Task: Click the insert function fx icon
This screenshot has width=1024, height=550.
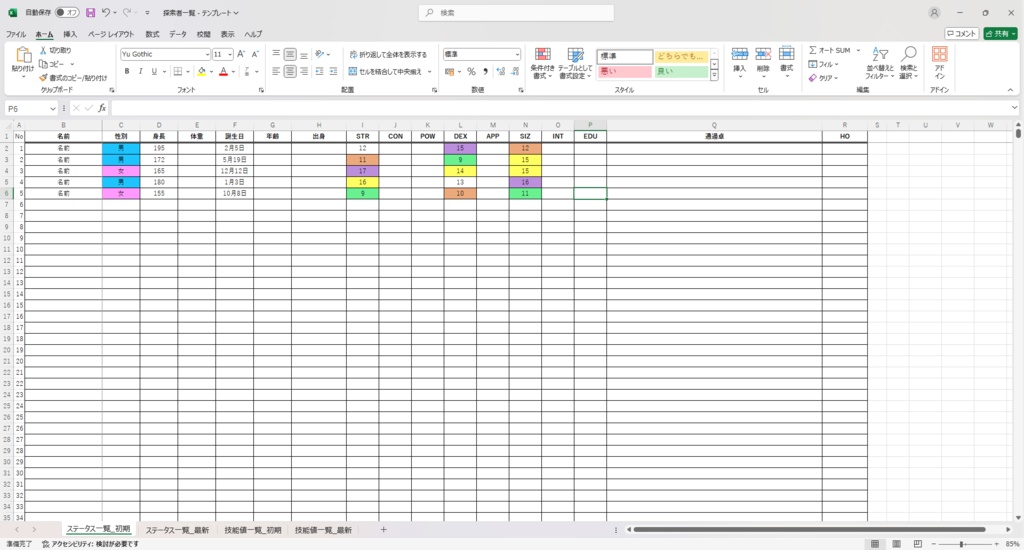Action: [102, 108]
